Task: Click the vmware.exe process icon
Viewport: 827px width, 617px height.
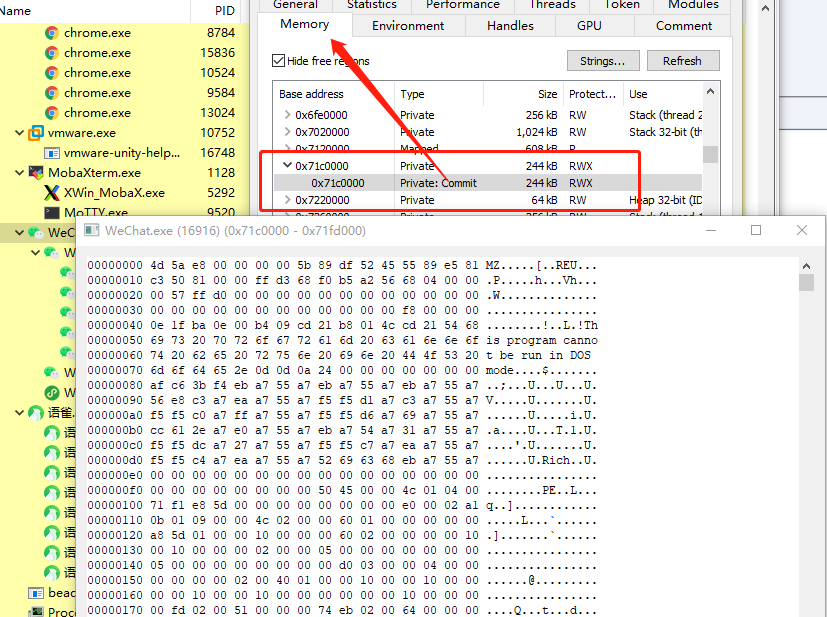Action: (36, 132)
